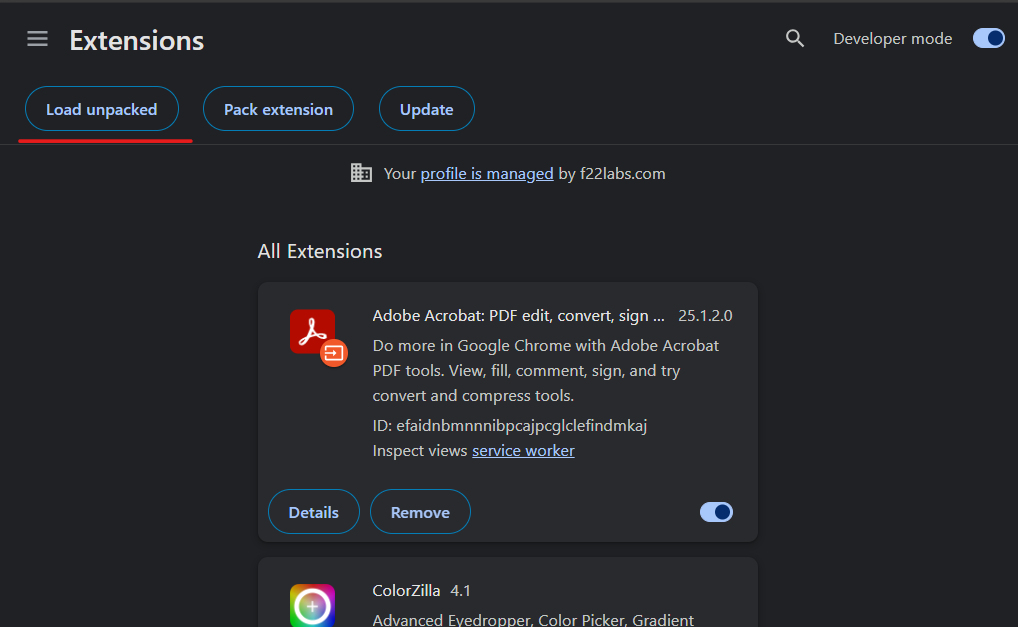The image size is (1018, 627).
Task: Click the Adobe Acrobat description text
Action: [546, 371]
